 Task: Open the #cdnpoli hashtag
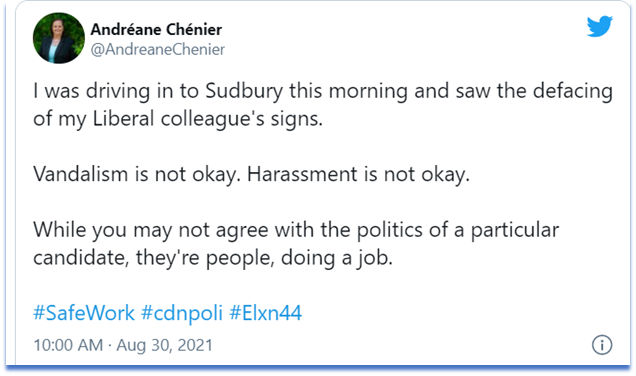[182, 313]
